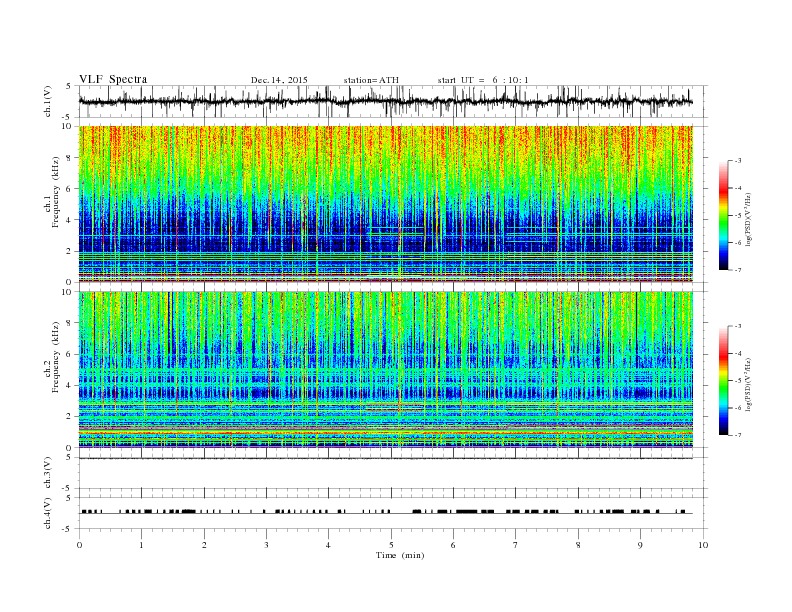Click the ch.1 voltage waveform trace

[385, 101]
